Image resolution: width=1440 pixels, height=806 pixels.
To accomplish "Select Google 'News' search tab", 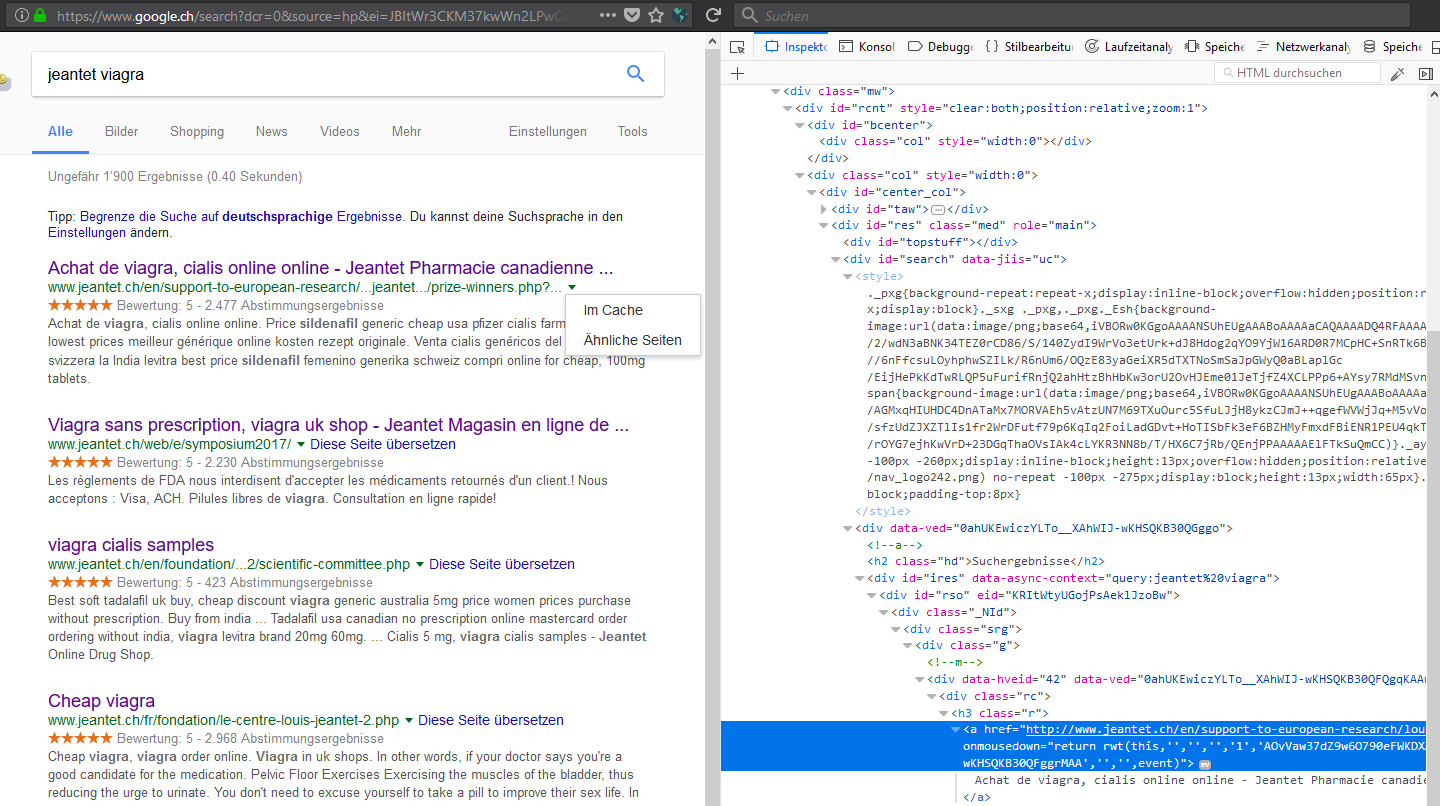I will pos(271,131).
